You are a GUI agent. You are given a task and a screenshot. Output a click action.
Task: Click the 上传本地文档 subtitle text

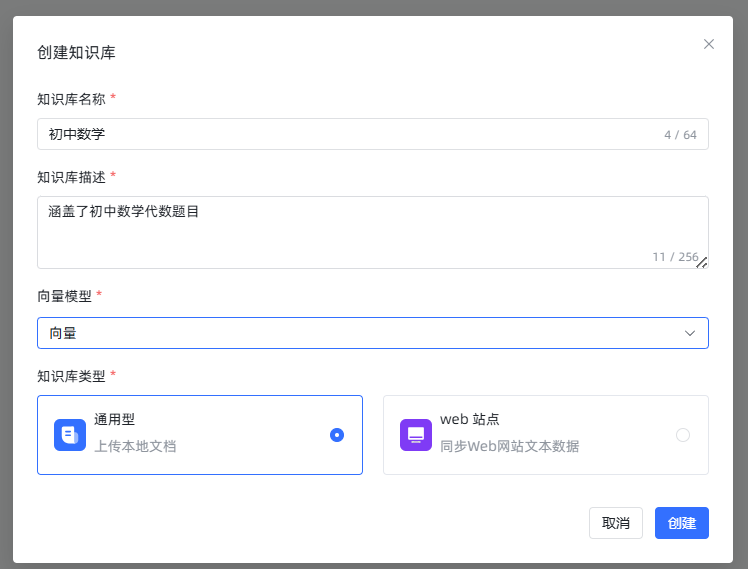coord(135,446)
